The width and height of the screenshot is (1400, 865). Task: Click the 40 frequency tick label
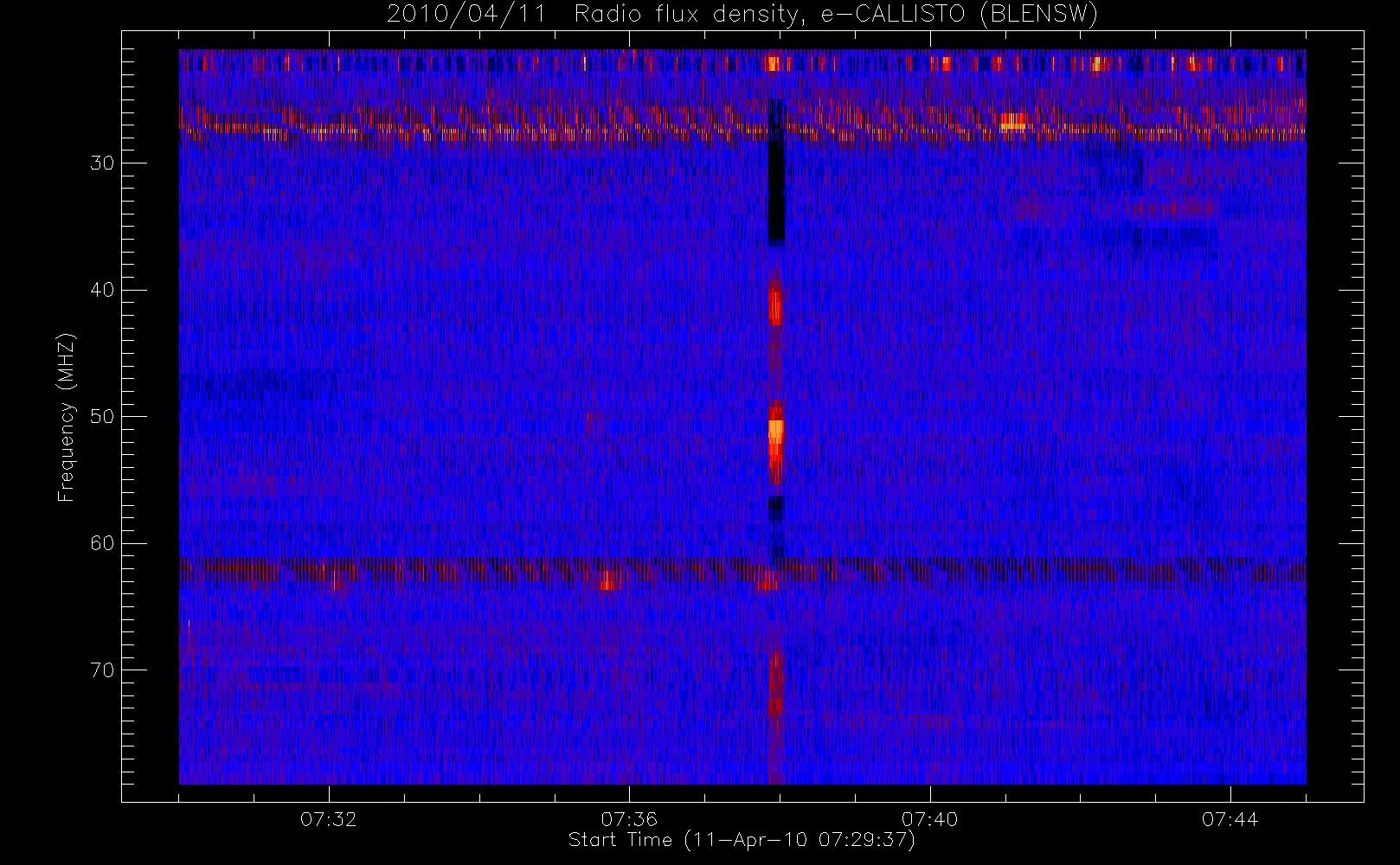[102, 290]
